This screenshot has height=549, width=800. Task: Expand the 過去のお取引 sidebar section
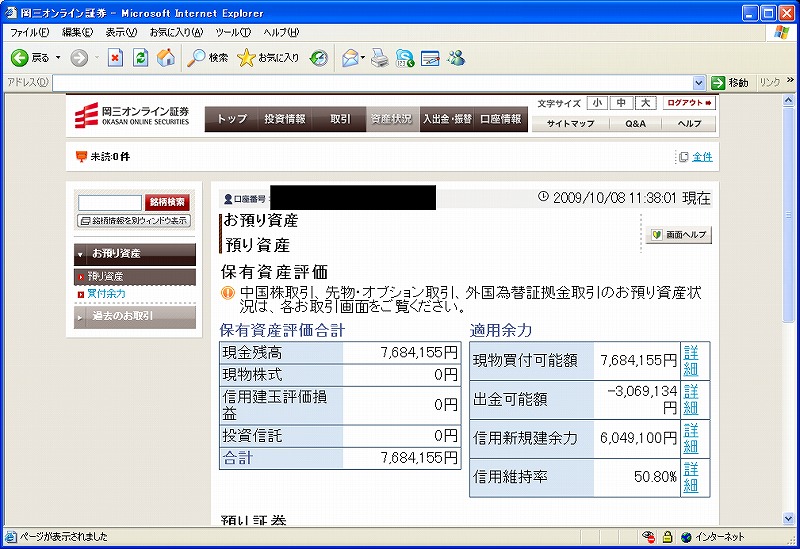pos(135,316)
